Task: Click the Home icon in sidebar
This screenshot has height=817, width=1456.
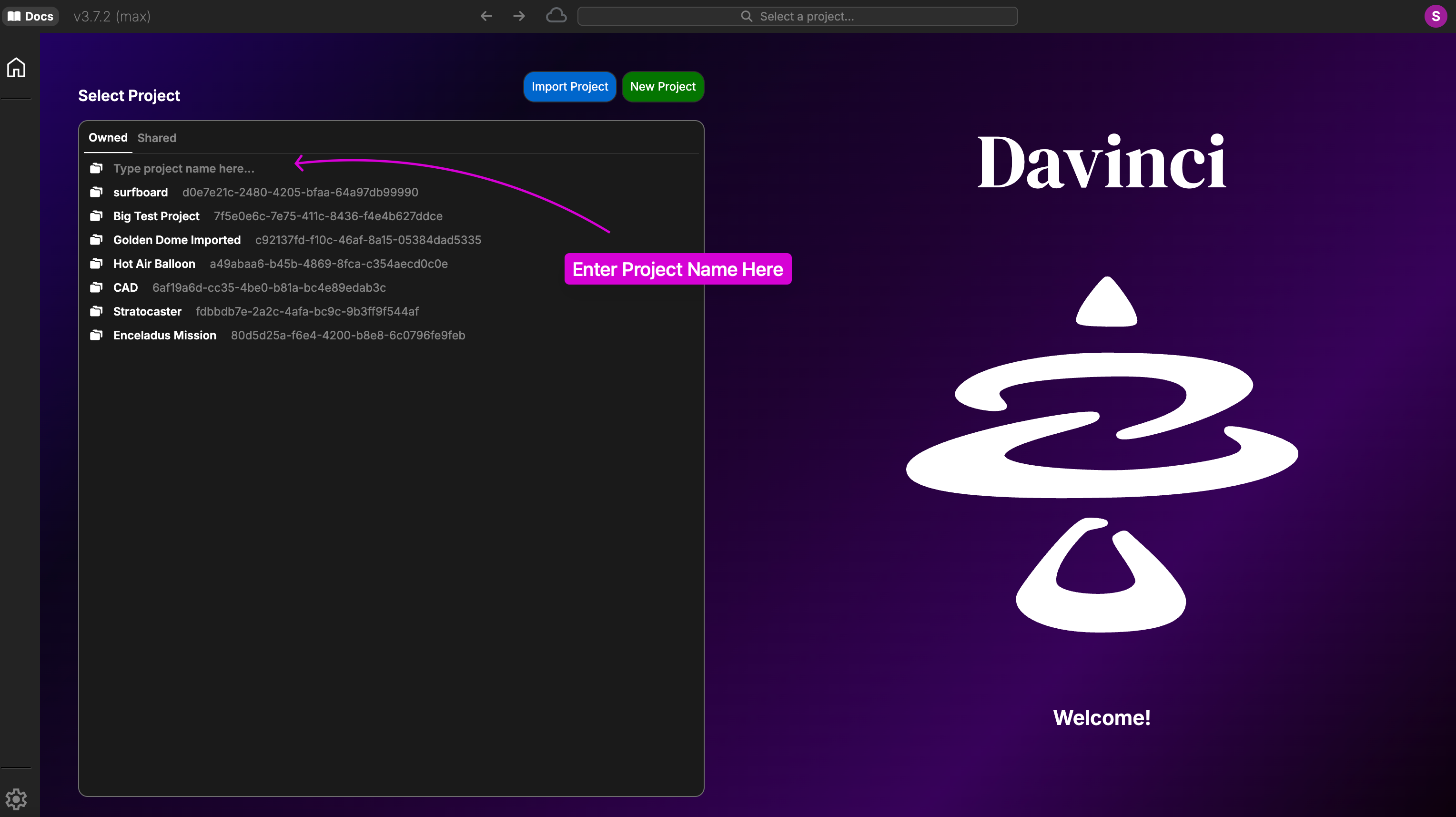Action: (x=16, y=67)
